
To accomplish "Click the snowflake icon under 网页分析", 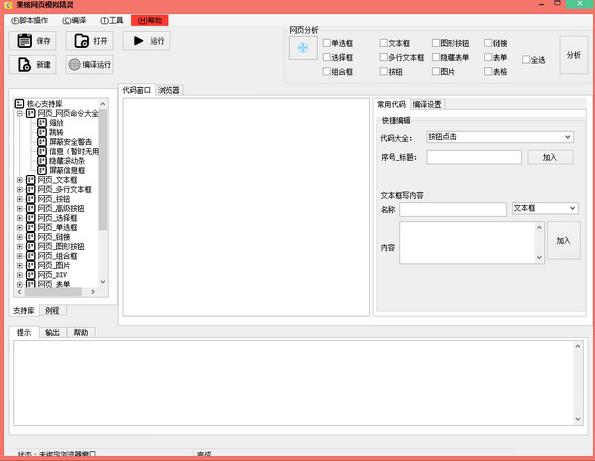I will click(303, 48).
